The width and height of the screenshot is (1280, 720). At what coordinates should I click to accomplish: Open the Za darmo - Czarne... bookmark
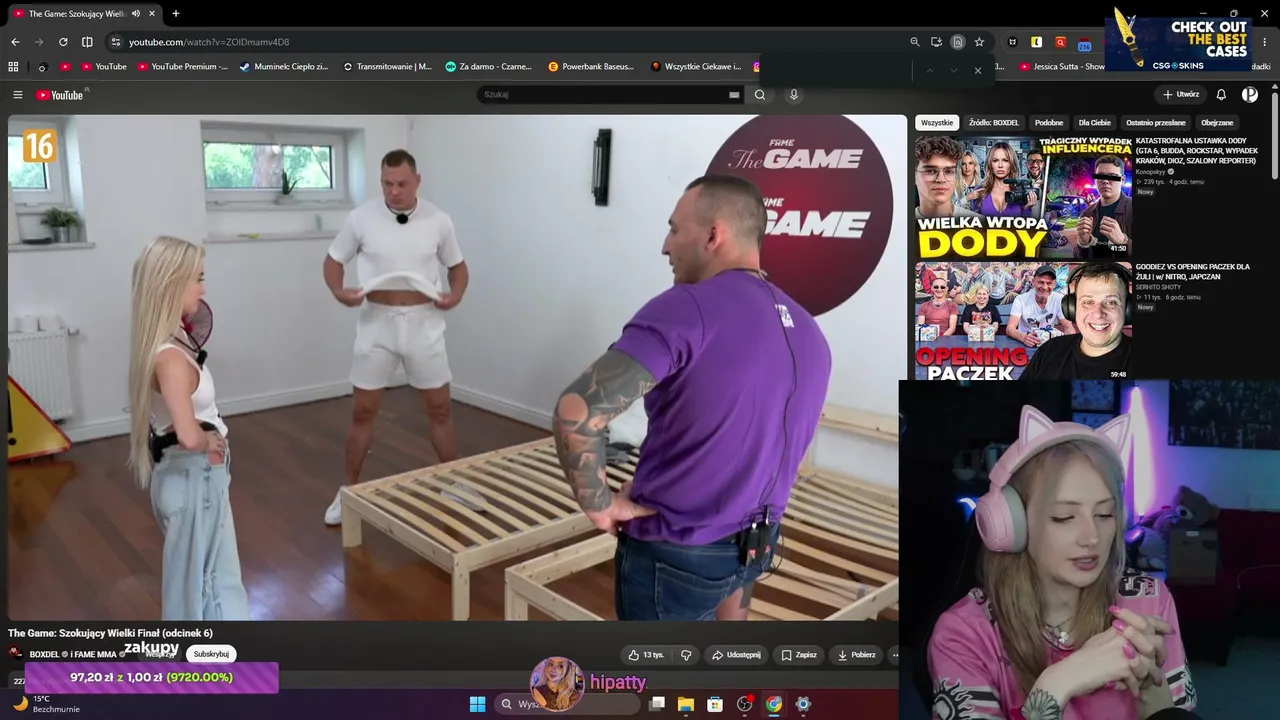point(489,67)
